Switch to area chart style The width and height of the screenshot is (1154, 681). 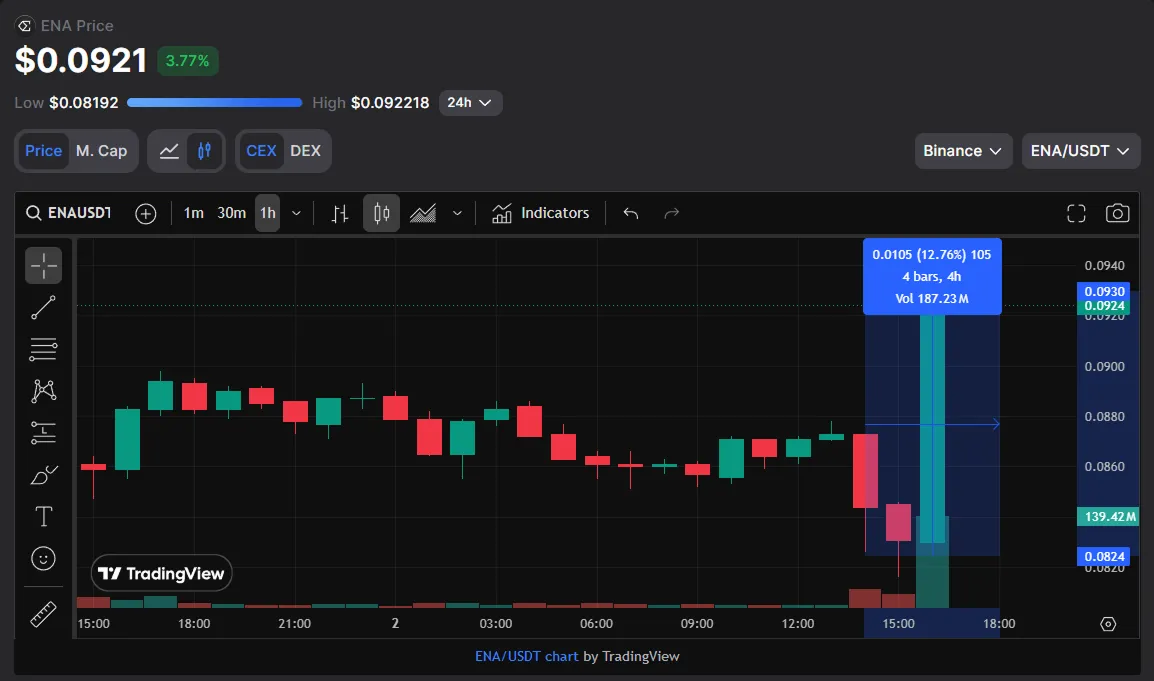click(423, 214)
